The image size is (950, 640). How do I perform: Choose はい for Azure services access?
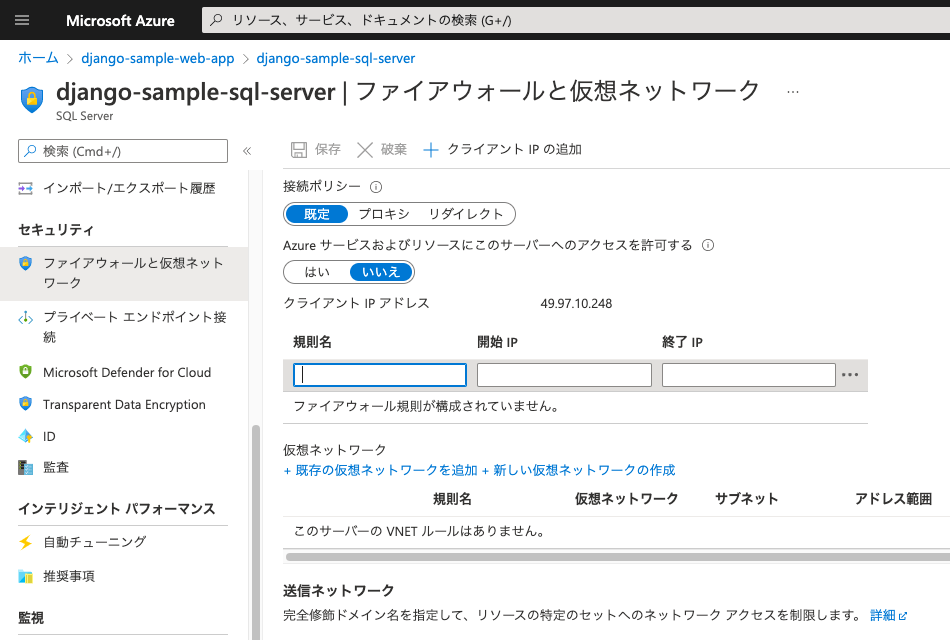click(317, 272)
